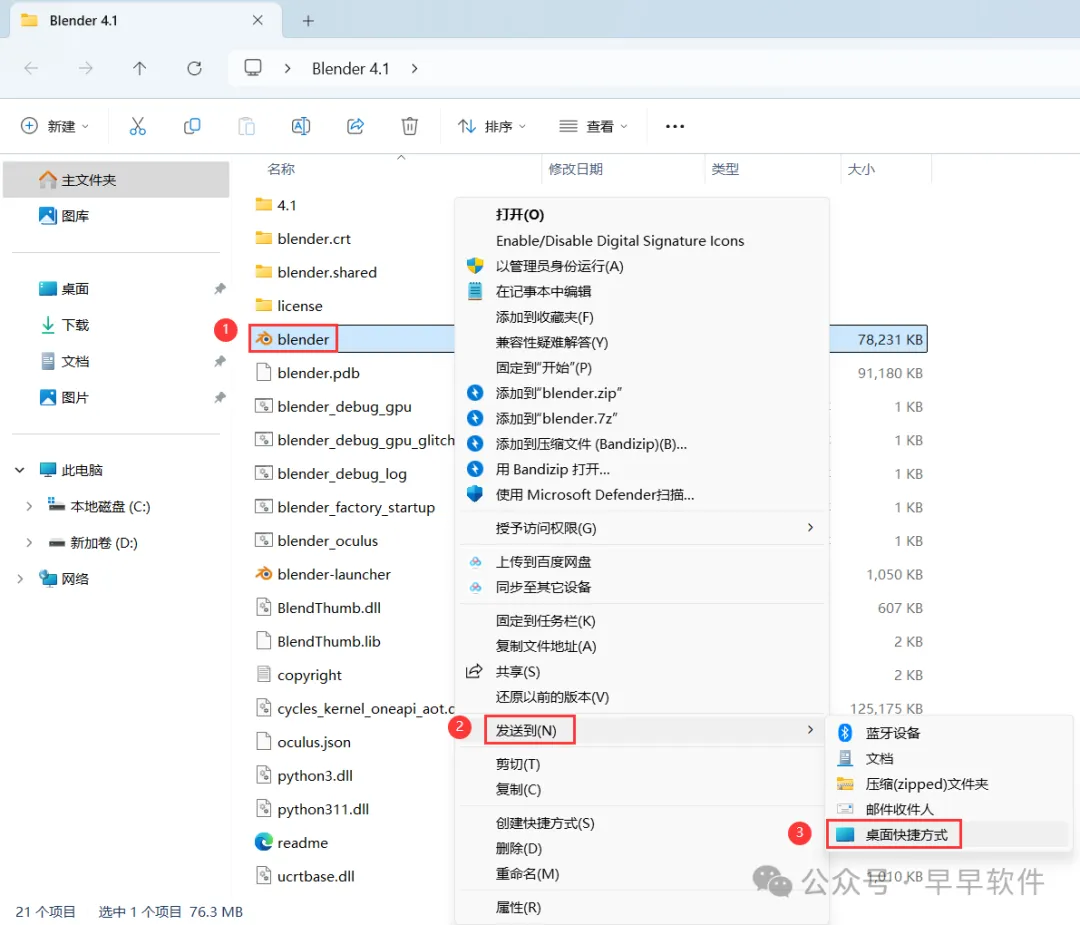Send to Bluetooth device (蓝牙设备)

pos(893,733)
